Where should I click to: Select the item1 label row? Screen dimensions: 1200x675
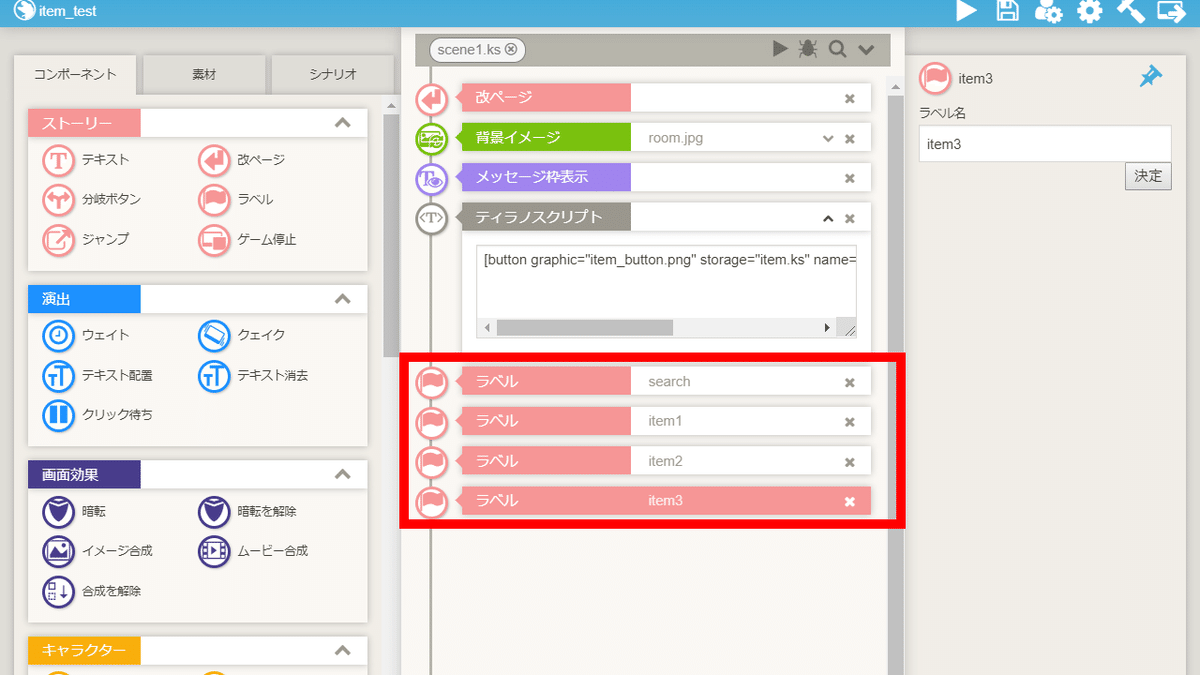(x=666, y=421)
